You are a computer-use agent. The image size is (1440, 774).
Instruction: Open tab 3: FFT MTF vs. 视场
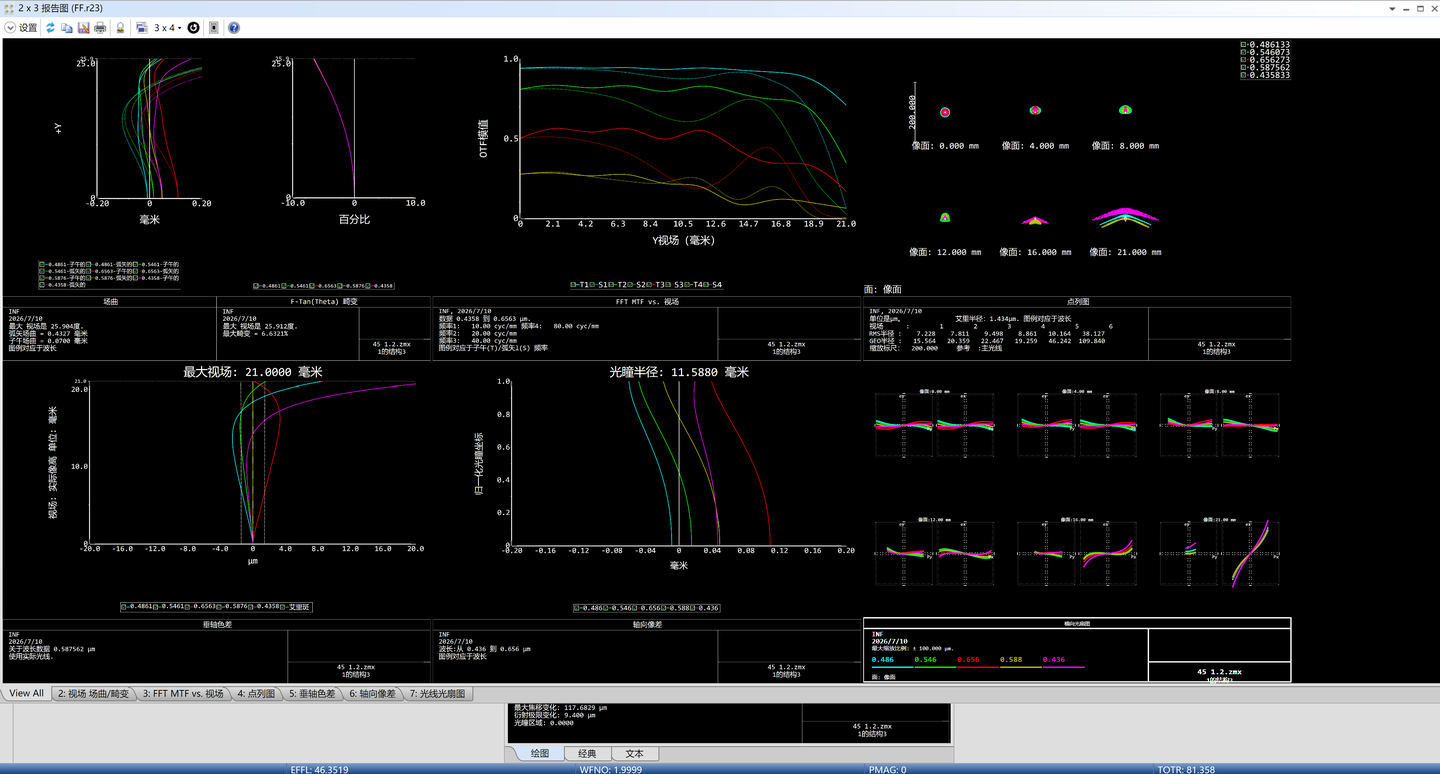tap(183, 693)
